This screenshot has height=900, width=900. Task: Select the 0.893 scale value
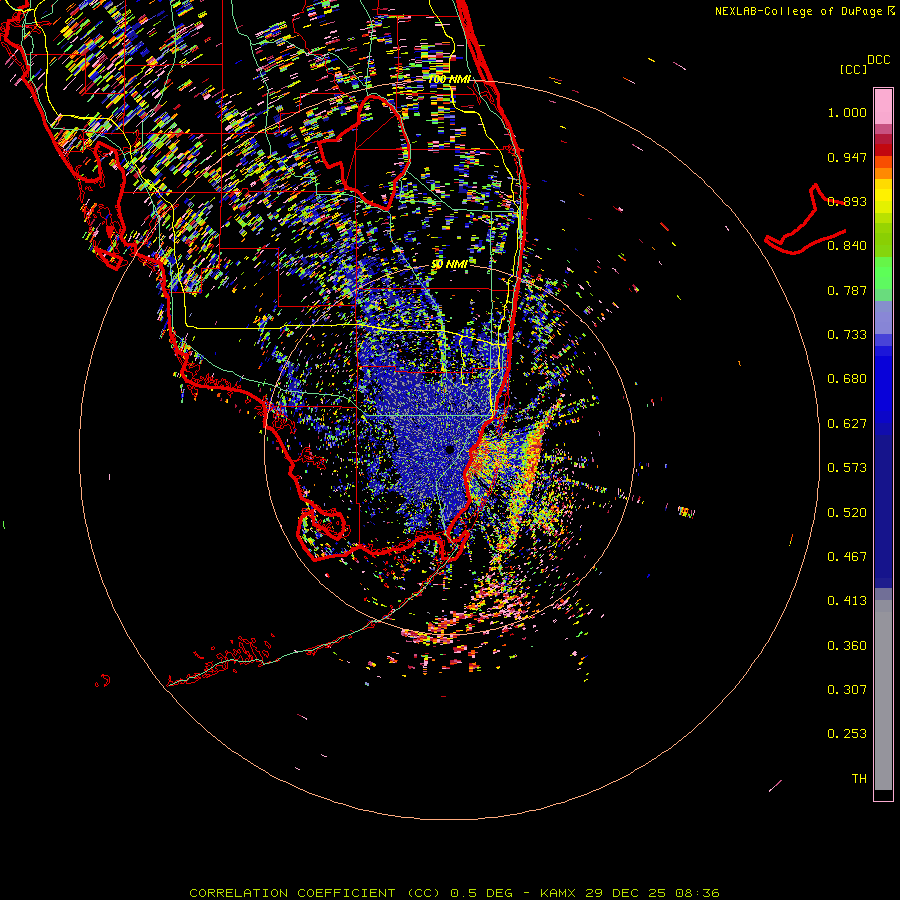[x=847, y=201]
